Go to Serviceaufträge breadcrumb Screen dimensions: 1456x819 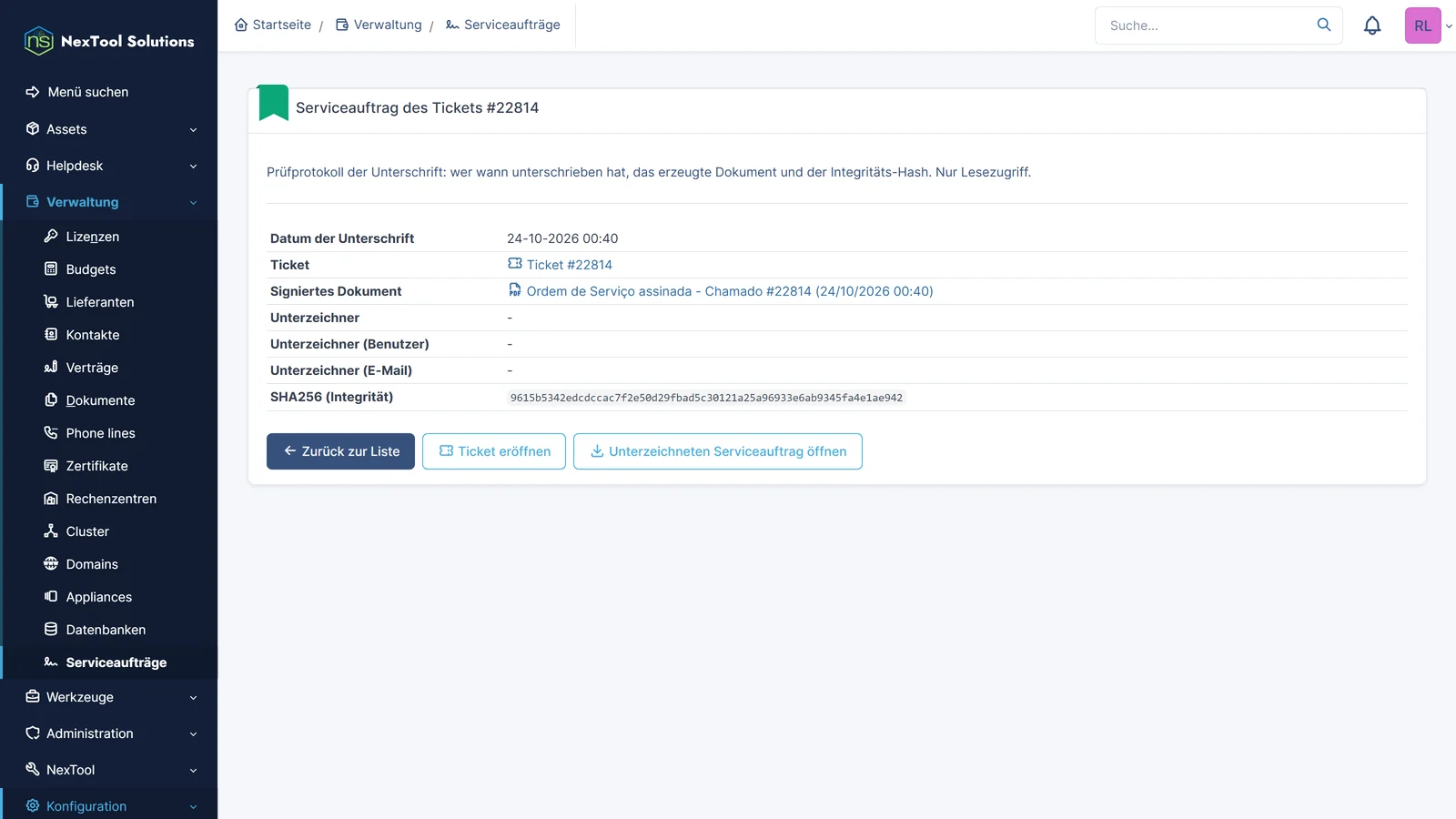point(502,25)
